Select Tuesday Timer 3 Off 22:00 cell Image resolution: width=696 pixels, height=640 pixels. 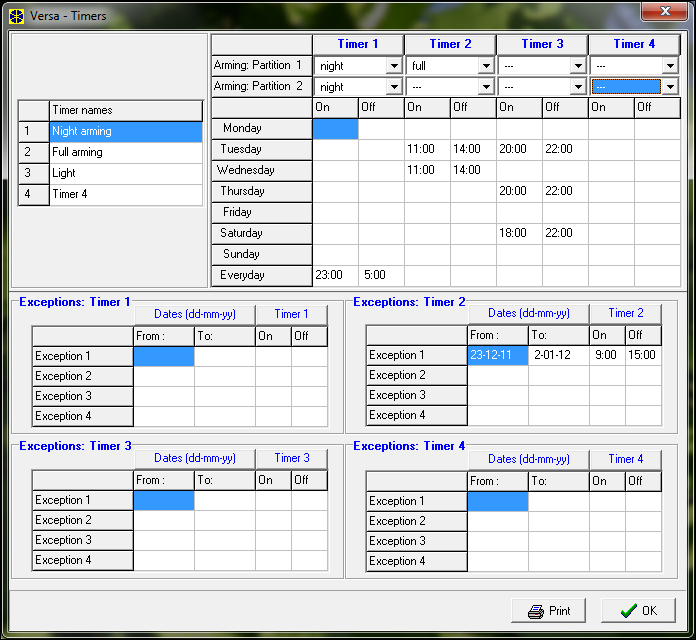[x=566, y=149]
